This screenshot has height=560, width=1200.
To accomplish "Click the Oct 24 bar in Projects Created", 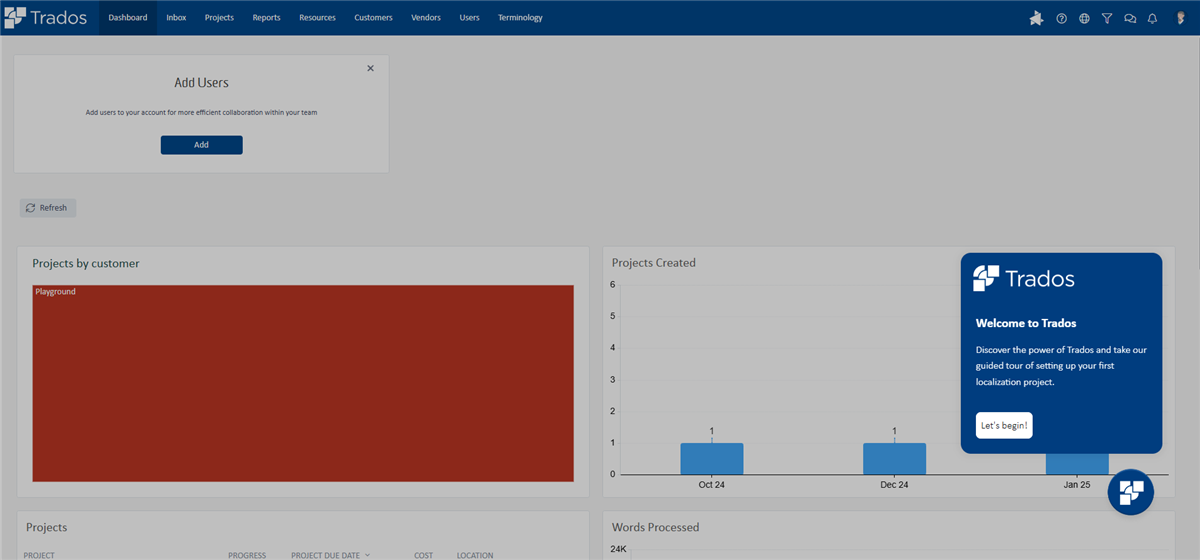I will tap(712, 458).
